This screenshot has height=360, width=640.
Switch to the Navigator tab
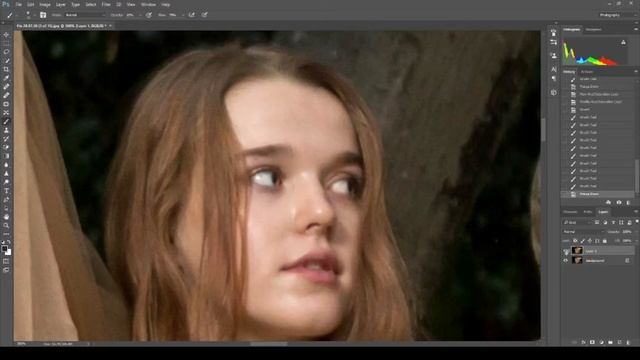click(x=593, y=29)
